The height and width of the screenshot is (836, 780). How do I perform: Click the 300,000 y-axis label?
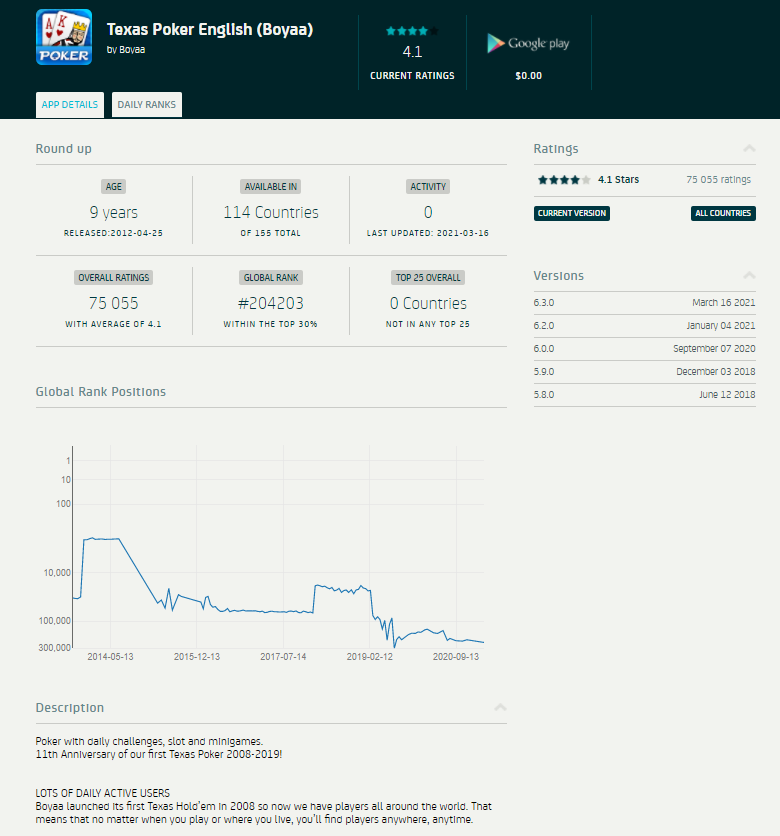pyautogui.click(x=54, y=647)
